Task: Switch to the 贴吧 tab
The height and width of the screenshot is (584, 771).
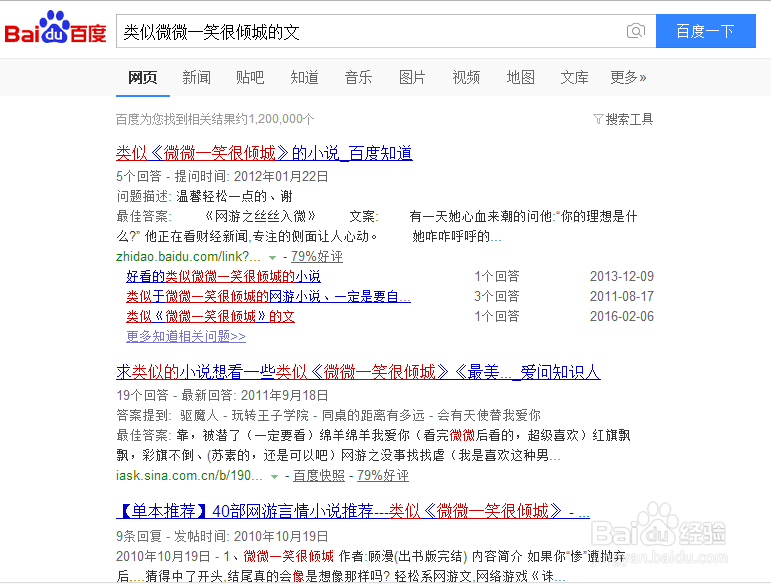Action: click(250, 77)
